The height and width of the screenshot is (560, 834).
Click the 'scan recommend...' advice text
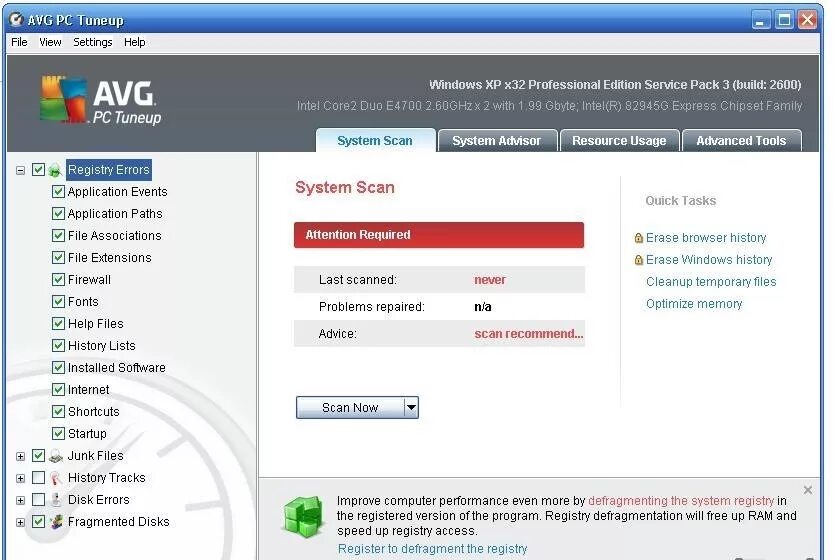tap(529, 334)
